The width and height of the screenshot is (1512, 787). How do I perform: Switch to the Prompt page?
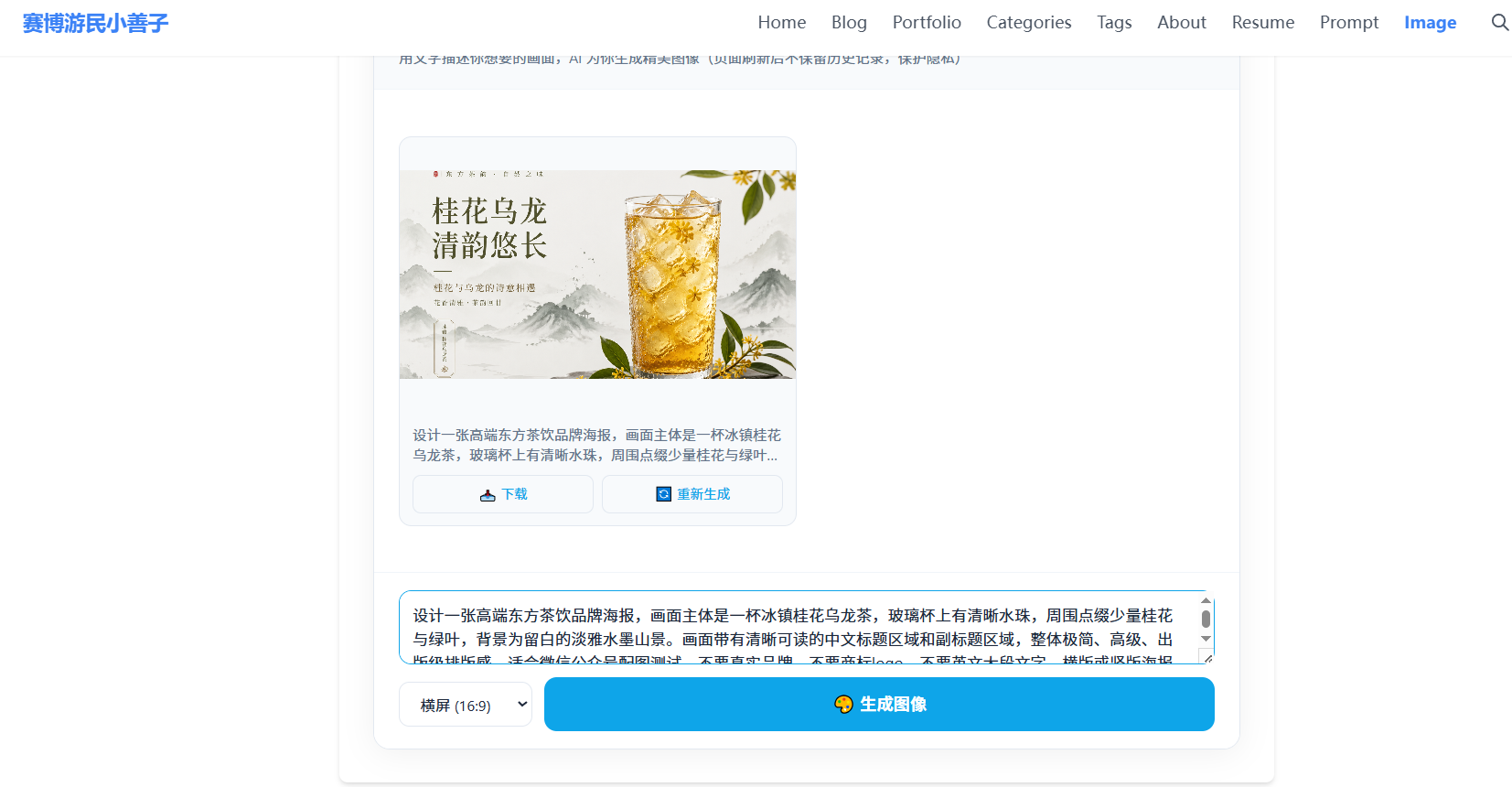1348,23
